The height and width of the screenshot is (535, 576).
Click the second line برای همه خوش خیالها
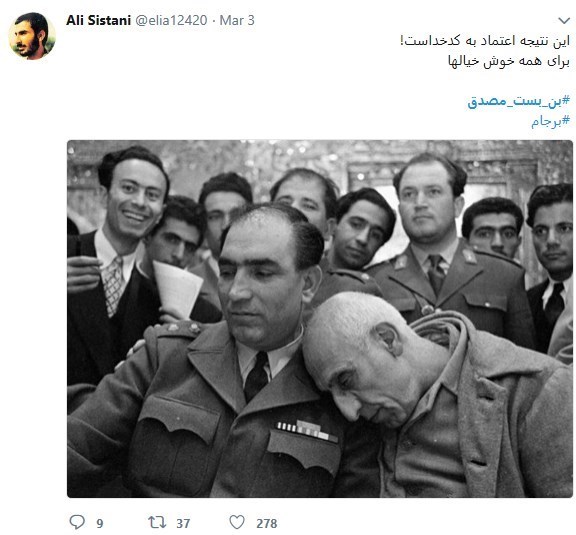coord(509,61)
